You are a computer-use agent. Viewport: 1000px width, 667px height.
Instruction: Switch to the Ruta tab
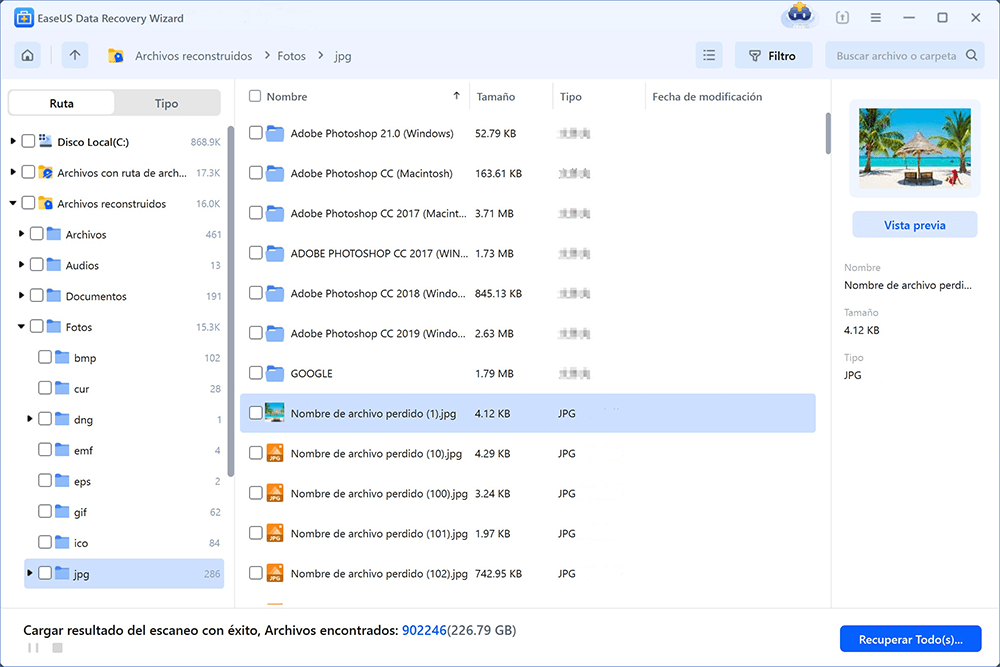[61, 103]
